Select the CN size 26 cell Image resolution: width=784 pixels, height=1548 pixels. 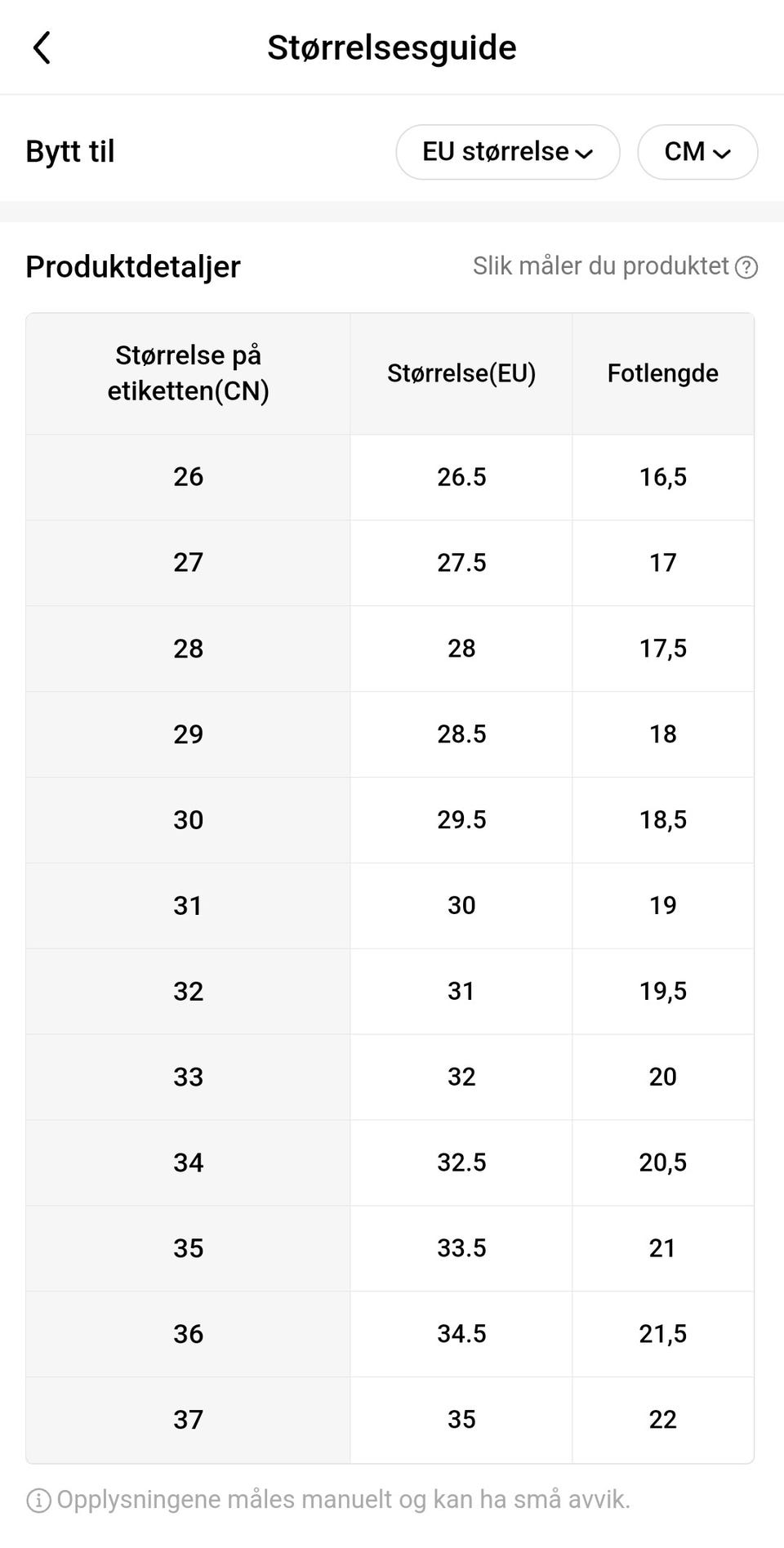coord(188,477)
